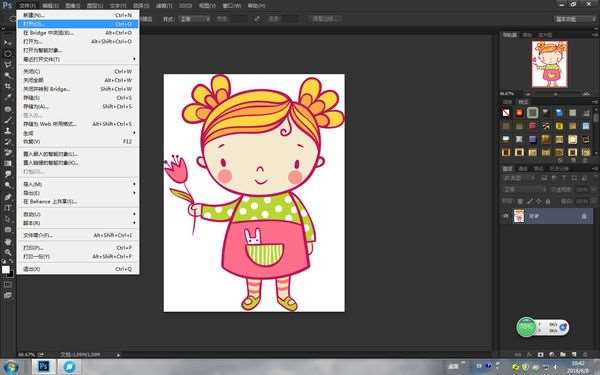Hide the background layer with eye icon
The width and height of the screenshot is (600, 375).
pyautogui.click(x=506, y=216)
